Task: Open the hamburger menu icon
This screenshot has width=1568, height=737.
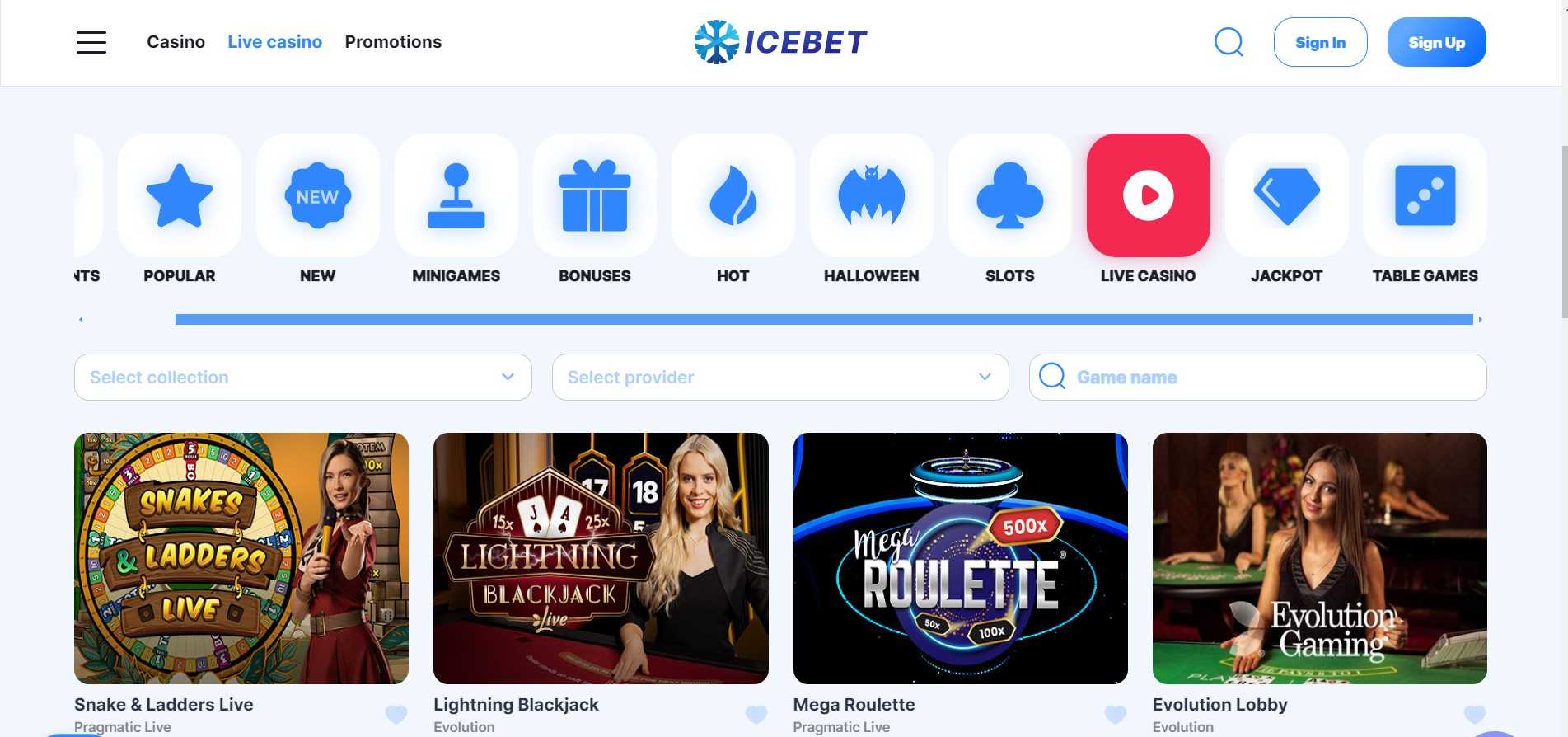Action: 91,42
